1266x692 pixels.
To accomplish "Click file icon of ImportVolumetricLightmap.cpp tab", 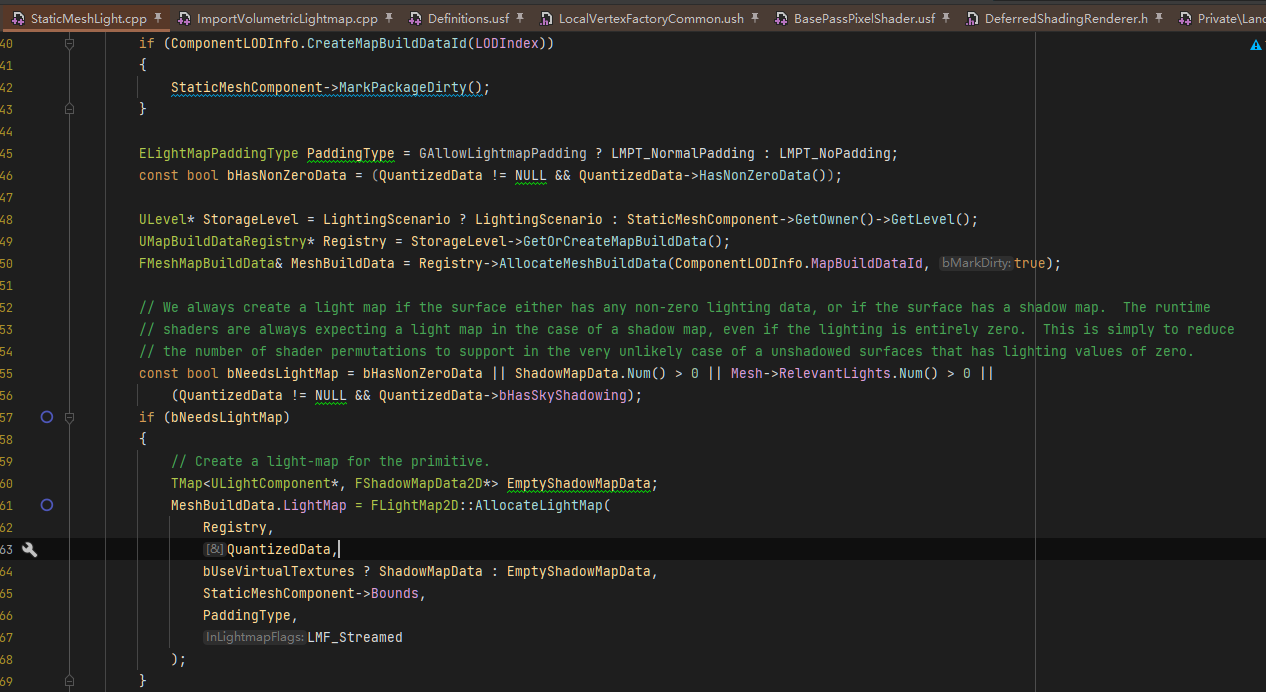I will coord(185,18).
